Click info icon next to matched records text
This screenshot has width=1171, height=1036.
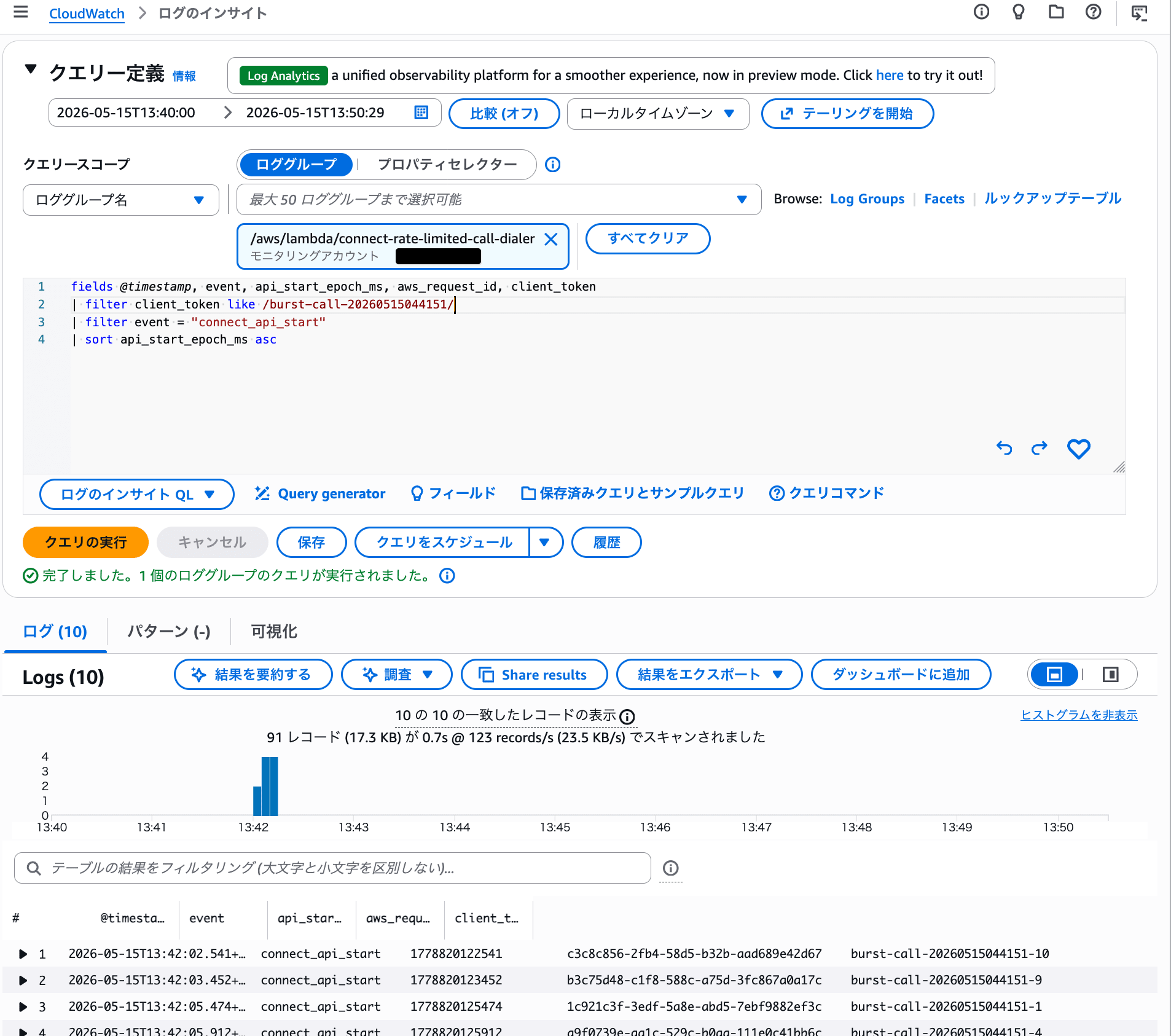[627, 716]
